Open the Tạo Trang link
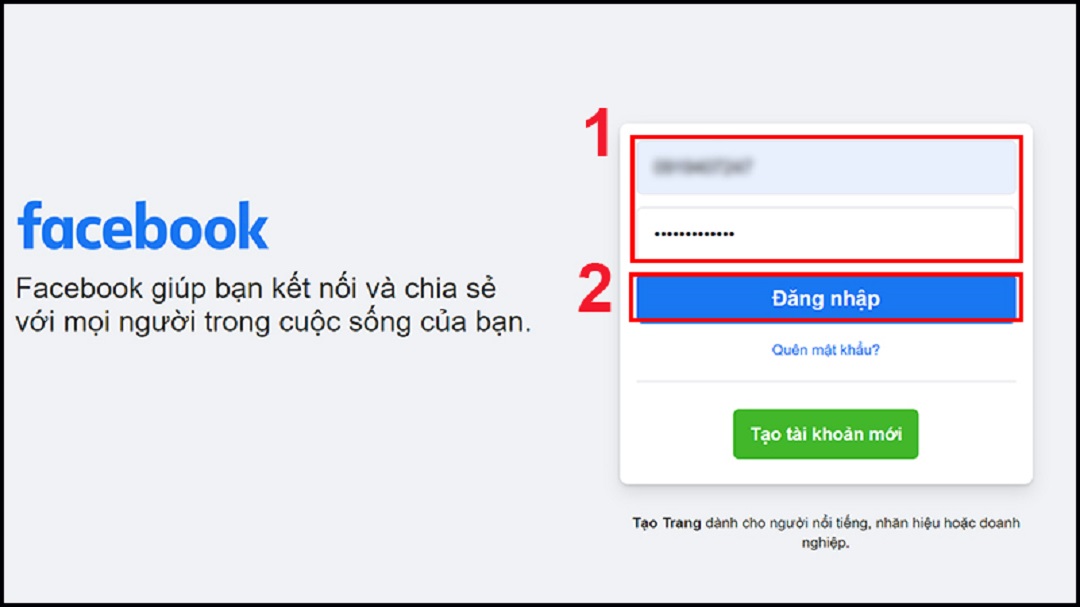Image resolution: width=1080 pixels, height=607 pixels. [x=666, y=523]
